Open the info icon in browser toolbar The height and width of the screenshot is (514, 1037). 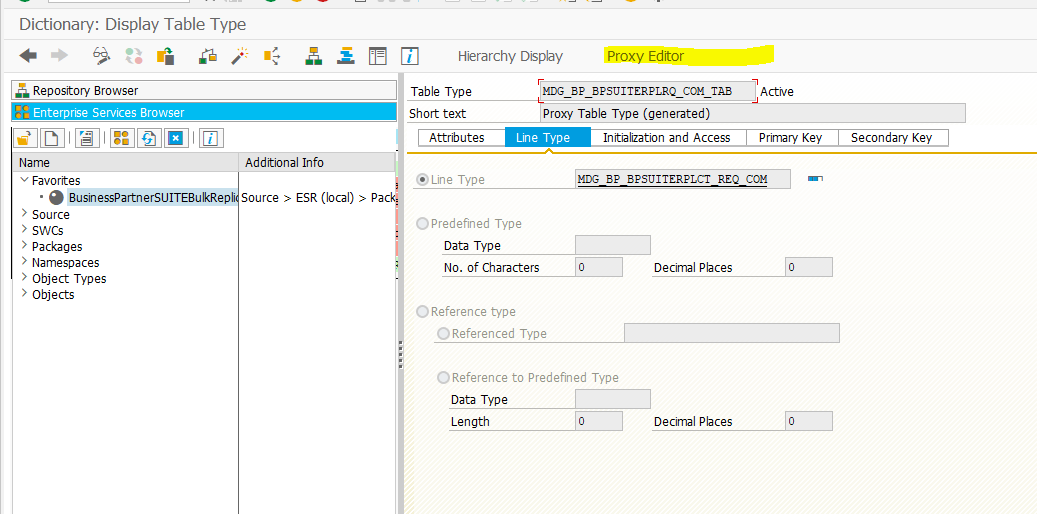pyautogui.click(x=211, y=138)
